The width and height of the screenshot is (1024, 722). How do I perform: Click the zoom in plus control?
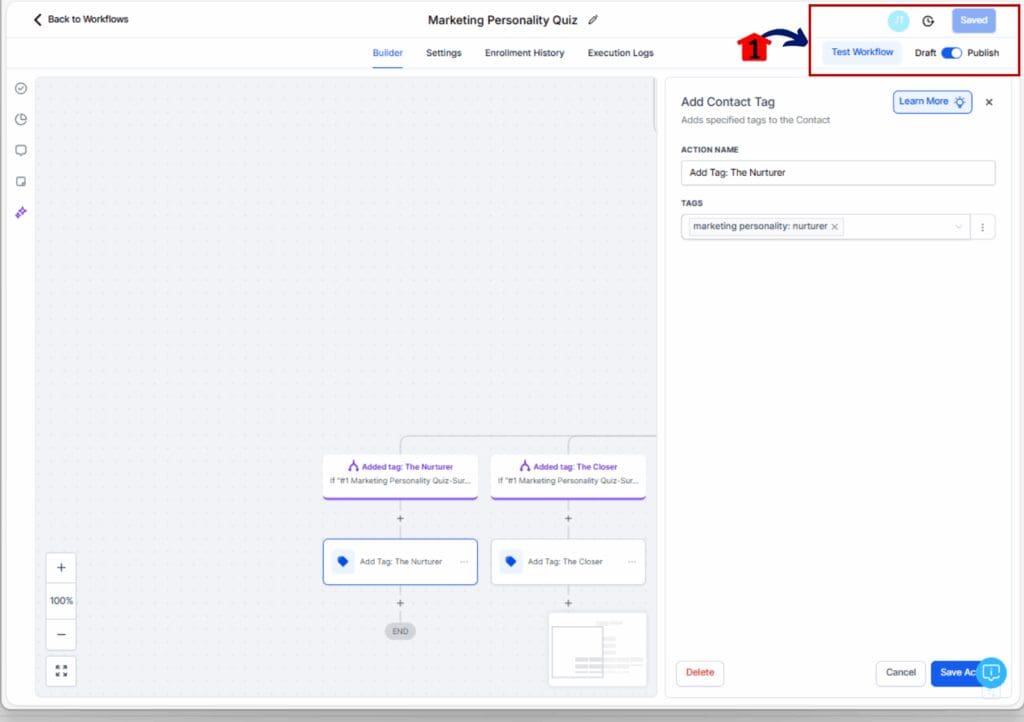point(61,567)
